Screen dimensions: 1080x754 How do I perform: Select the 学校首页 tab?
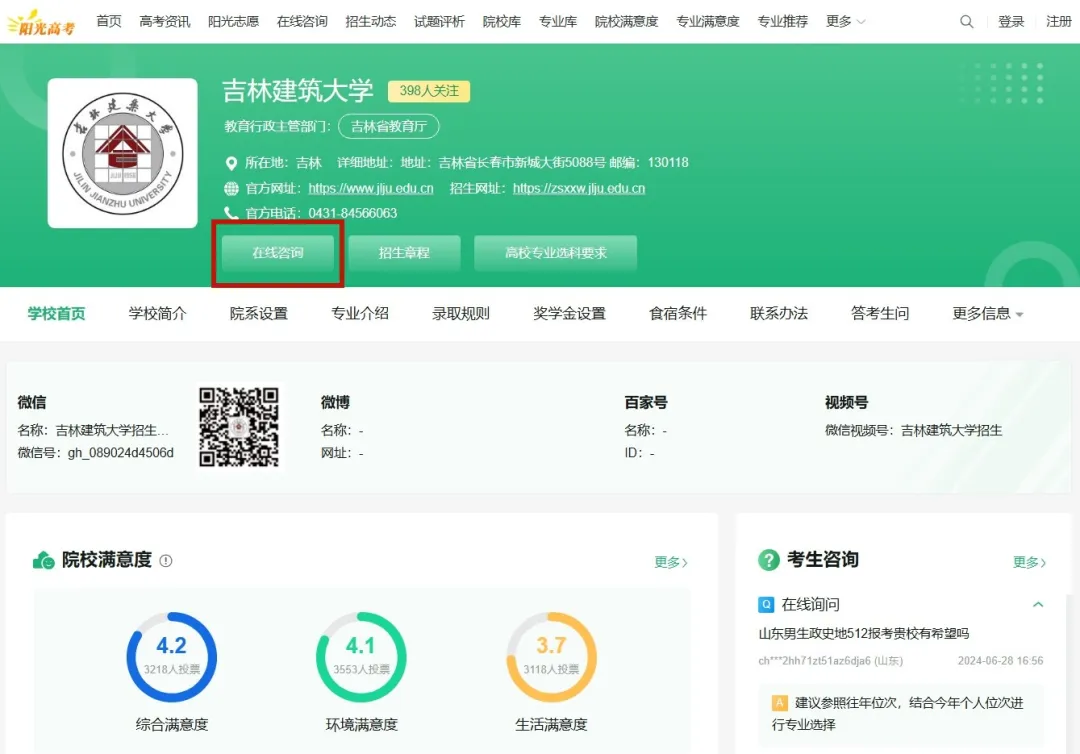click(56, 313)
